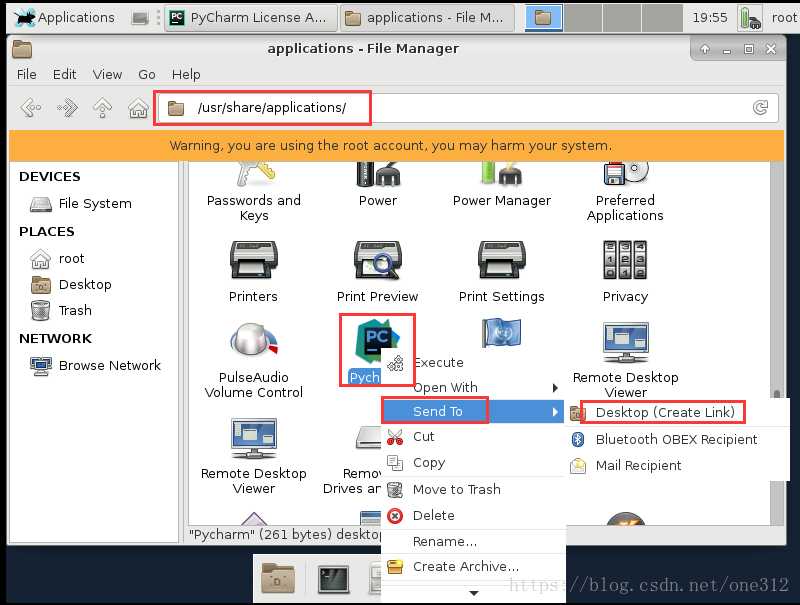The height and width of the screenshot is (605, 800).
Task: Click the show desktop panel icon
Action: pyautogui.click(x=140, y=18)
